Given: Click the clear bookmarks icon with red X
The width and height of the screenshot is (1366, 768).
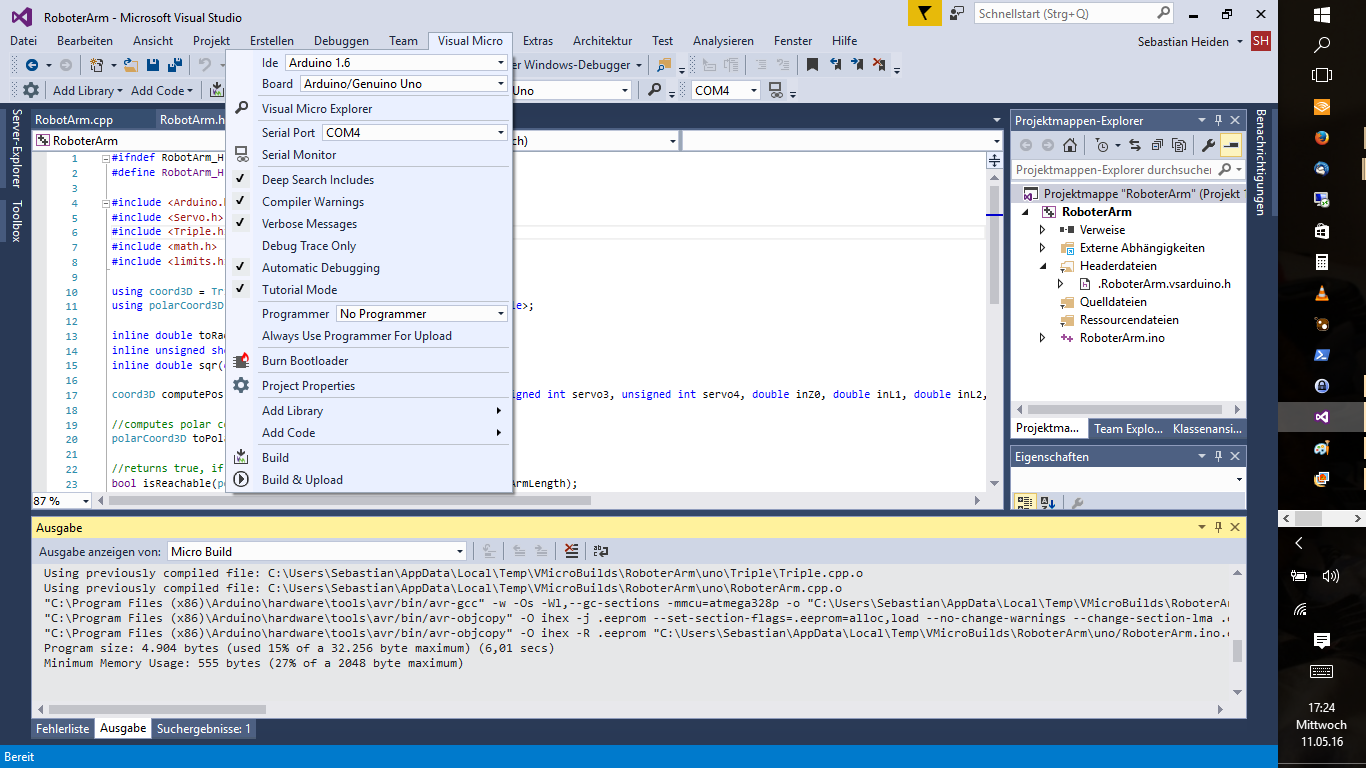Looking at the screenshot, I should click(879, 65).
